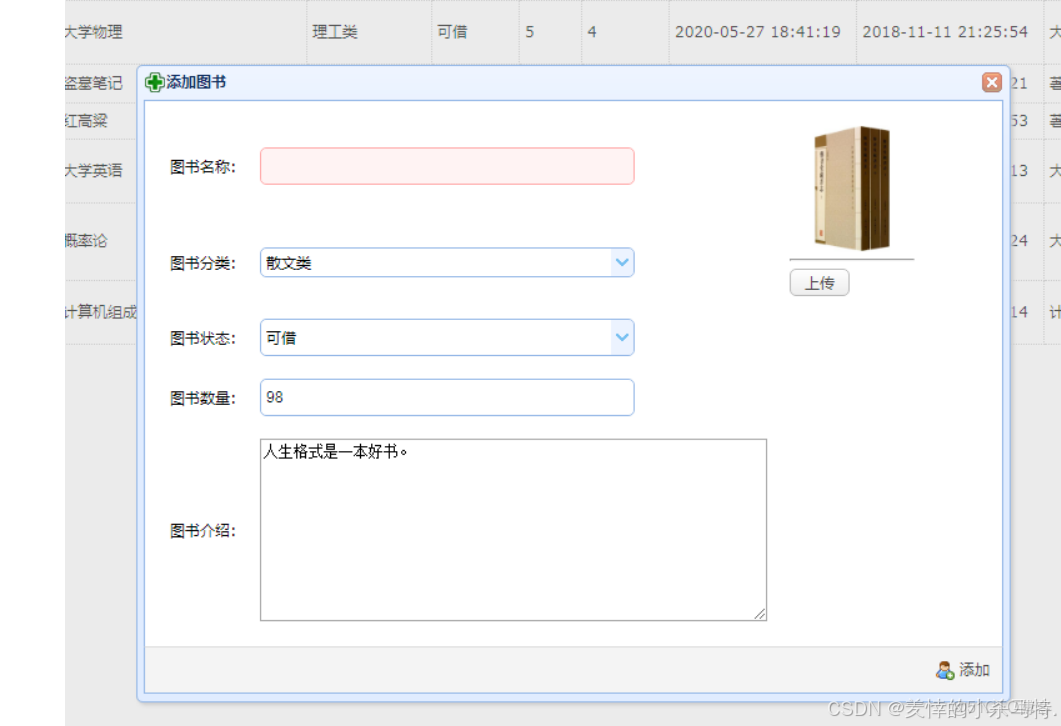Click the person icon on the 添加 button
1061x726 pixels.
coord(946,670)
